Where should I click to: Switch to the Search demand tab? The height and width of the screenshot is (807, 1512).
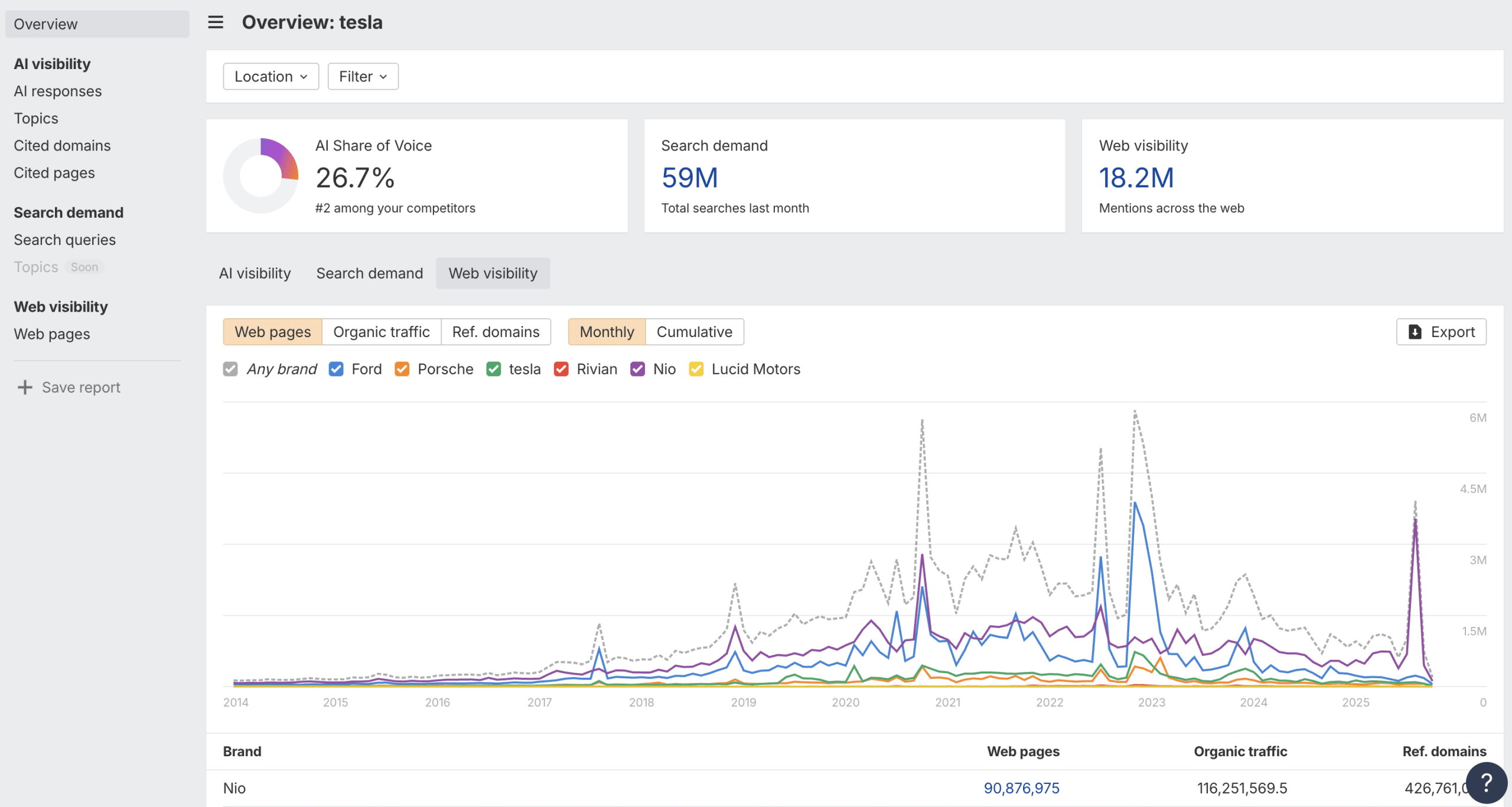click(369, 273)
